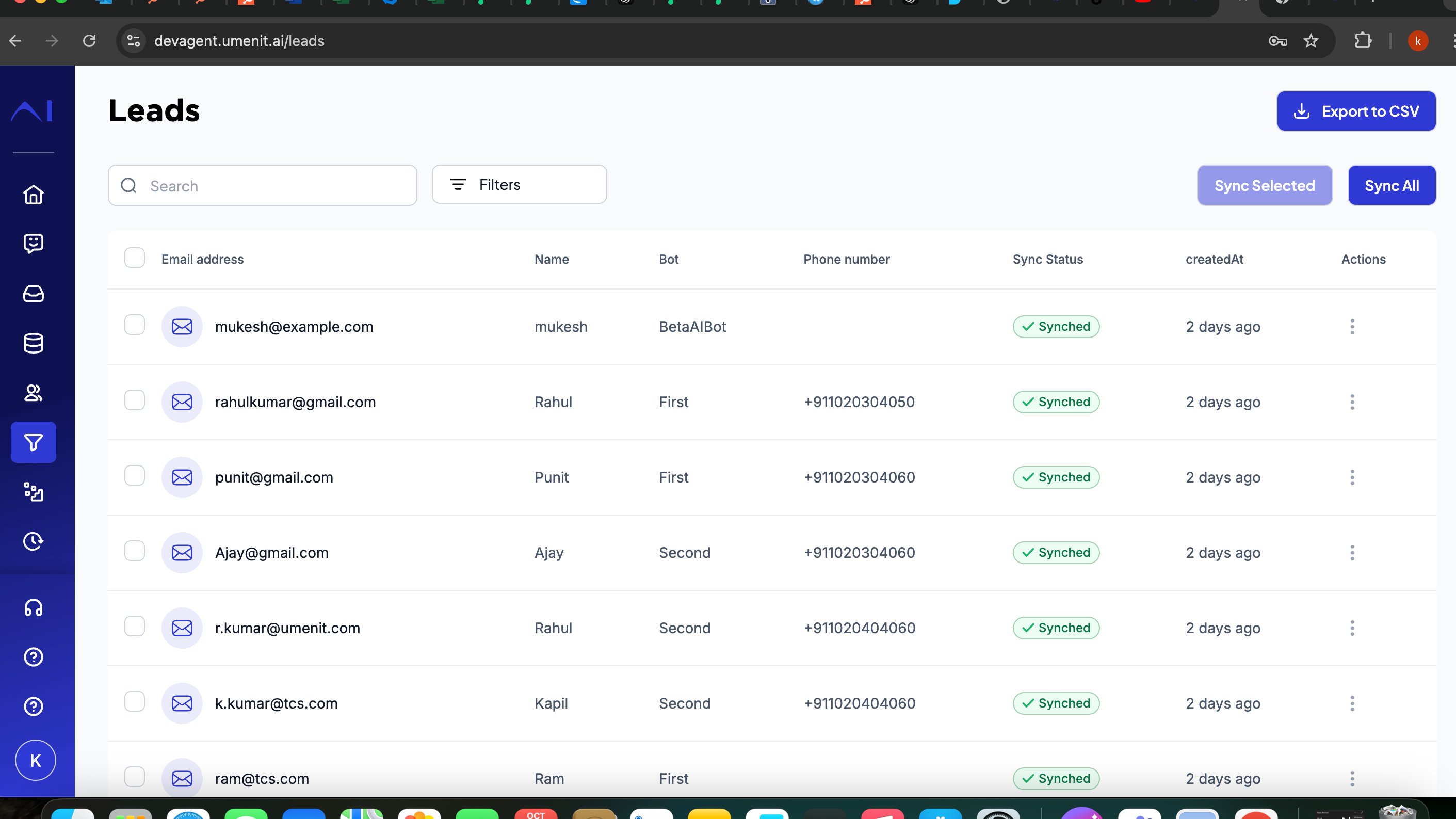
Task: Select checkbox for punit@gmail.com lead
Action: click(135, 475)
